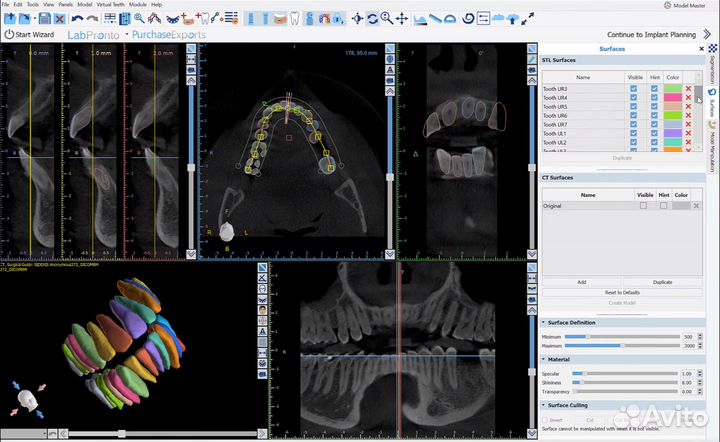This screenshot has height=442, width=720.
Task: Click the Undo arrow icon
Action: click(x=78, y=18)
